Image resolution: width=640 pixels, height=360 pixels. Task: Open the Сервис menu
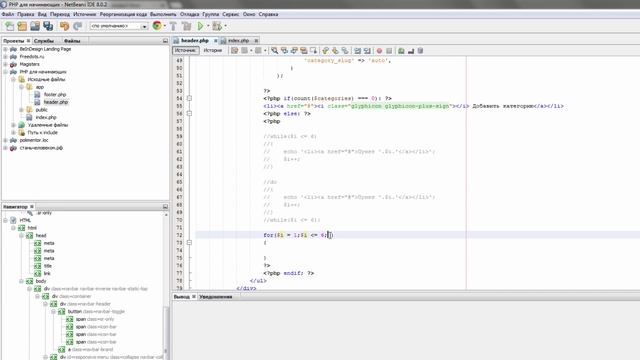(231, 14)
